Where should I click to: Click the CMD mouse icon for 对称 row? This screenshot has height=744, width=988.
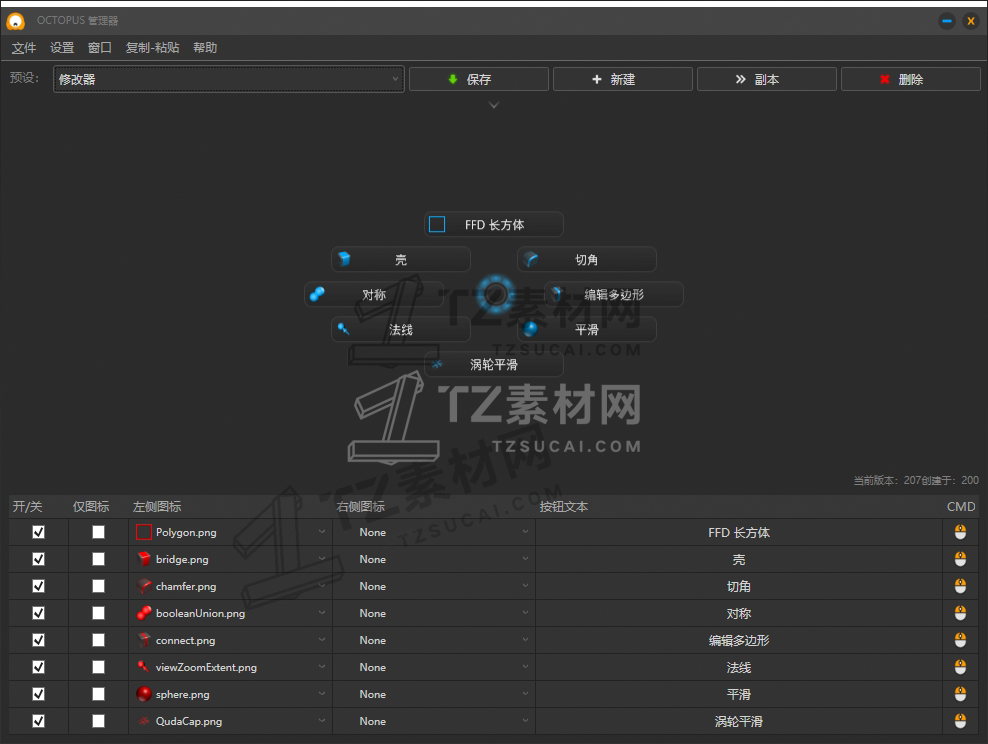click(960, 613)
